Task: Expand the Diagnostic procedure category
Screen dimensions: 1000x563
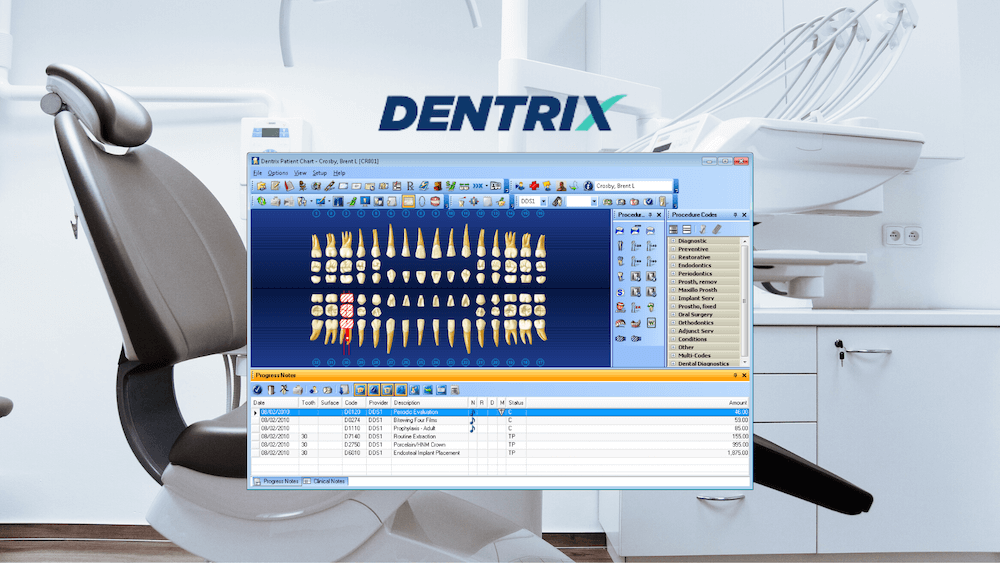Action: click(x=673, y=241)
